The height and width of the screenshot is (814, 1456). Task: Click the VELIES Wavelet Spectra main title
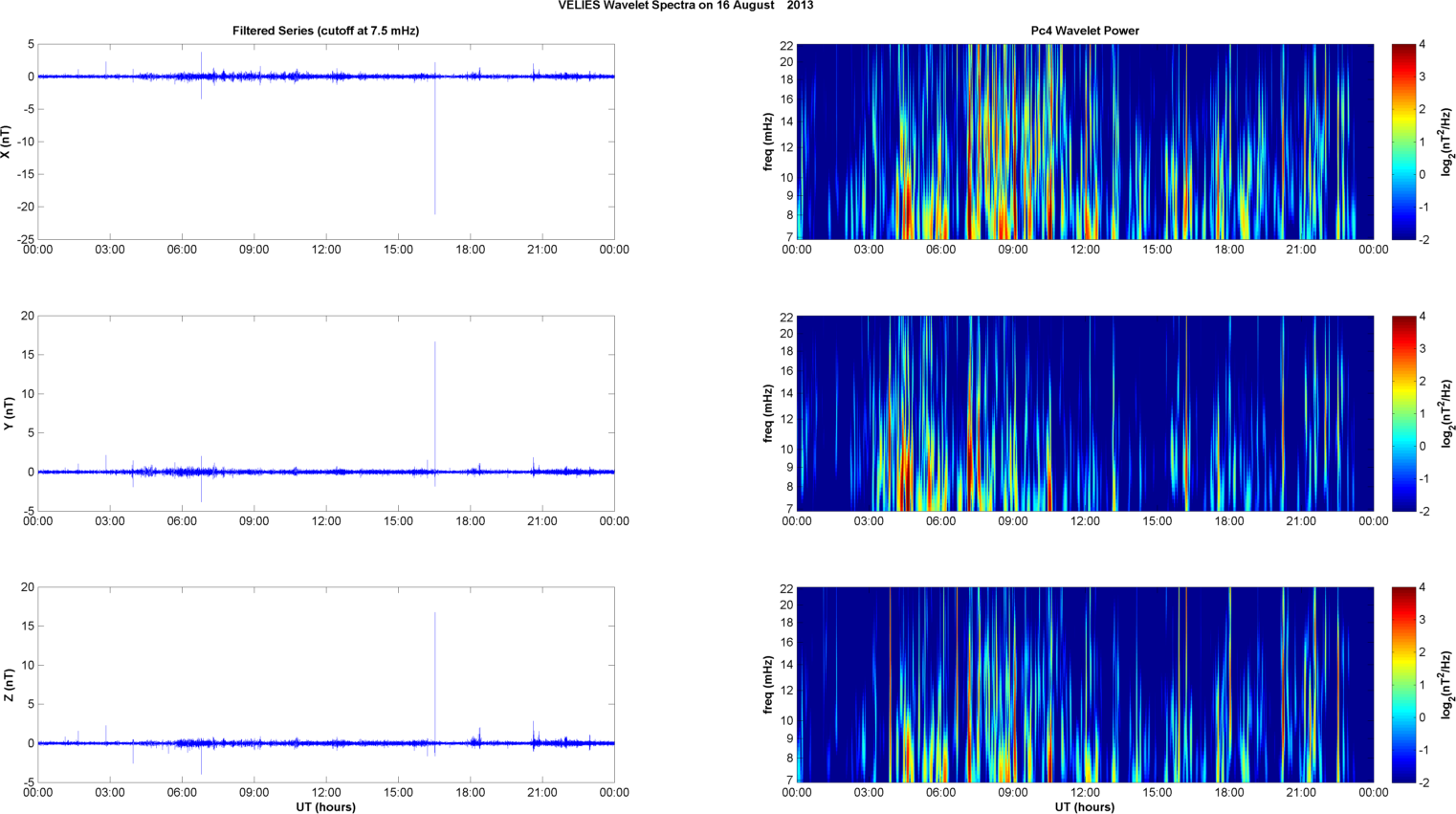(685, 6)
